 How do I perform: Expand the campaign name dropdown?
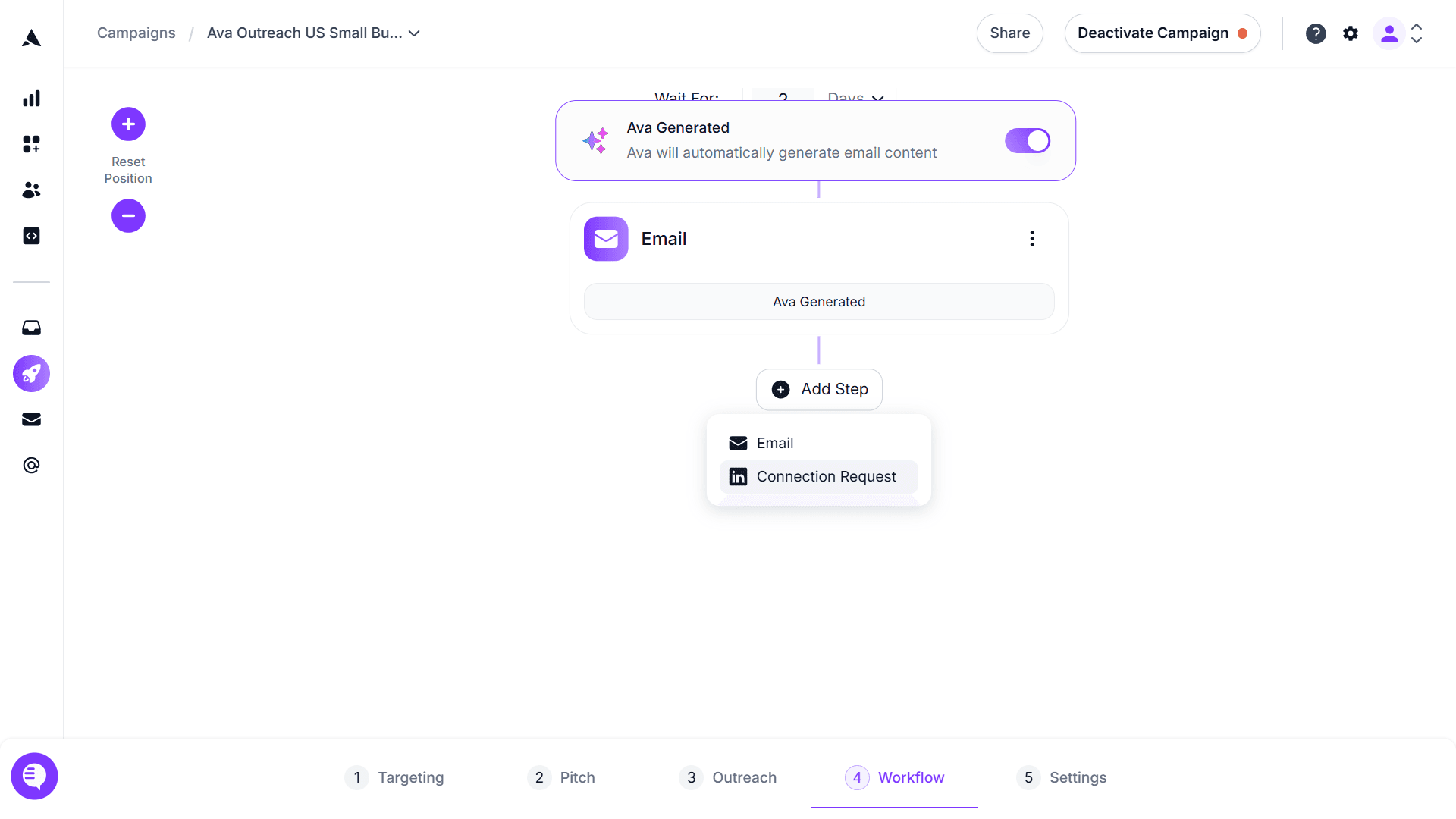pyautogui.click(x=414, y=33)
